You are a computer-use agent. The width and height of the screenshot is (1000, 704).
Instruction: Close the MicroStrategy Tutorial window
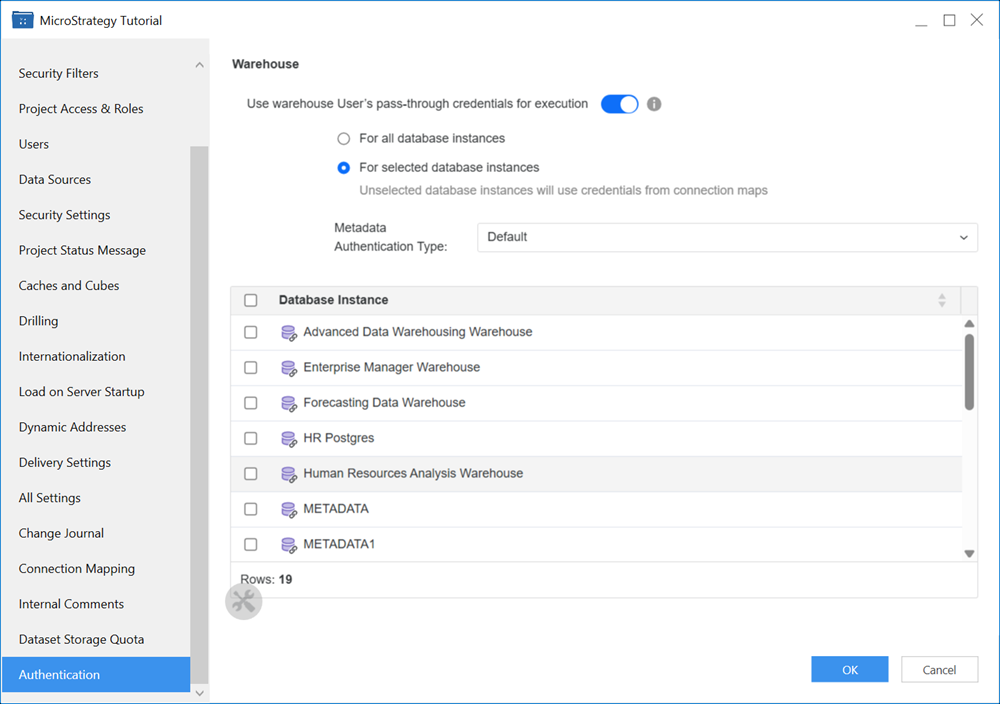coord(976,20)
